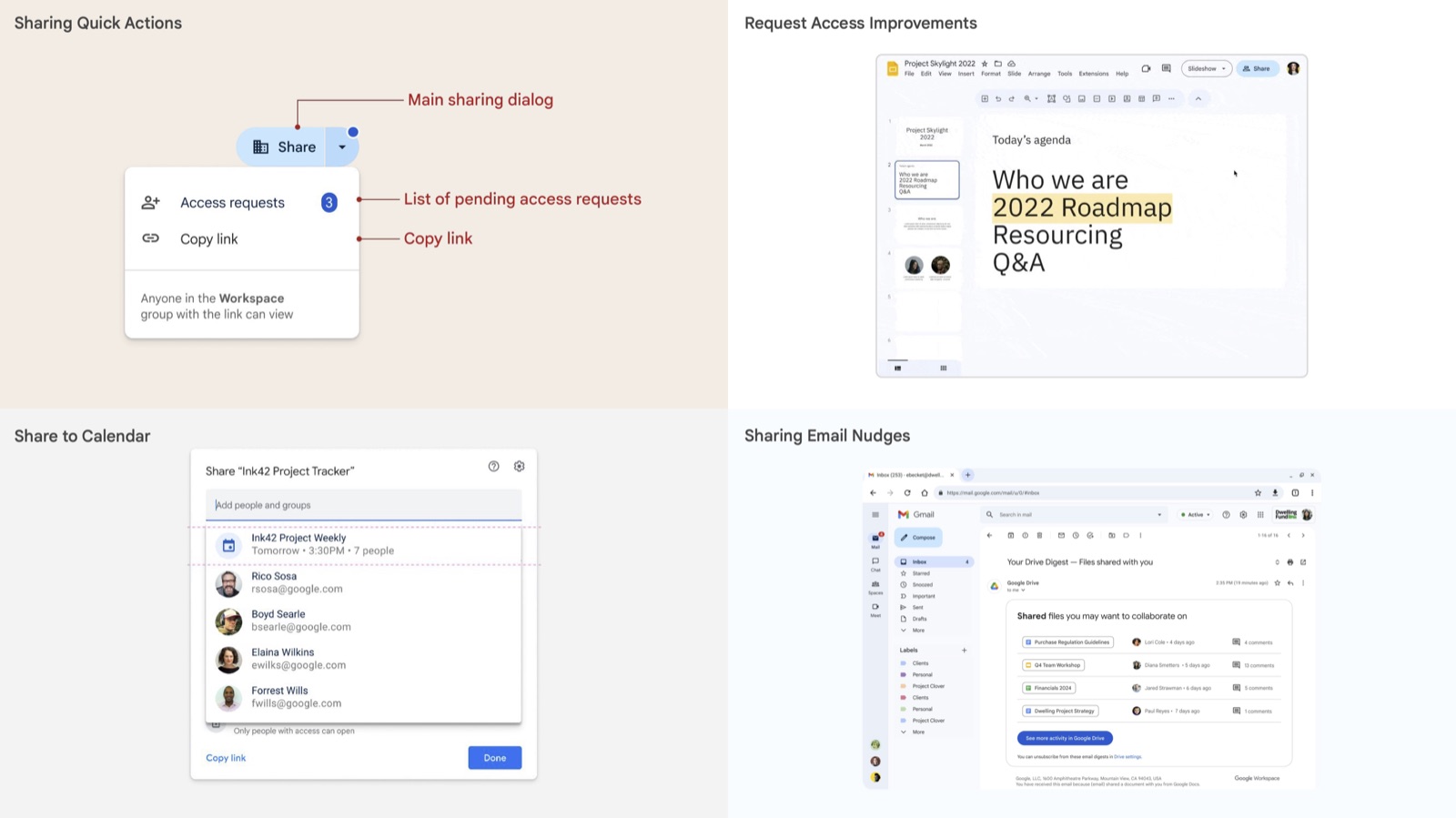Viewport: 1456px width, 818px height.
Task: Click the help icon in Share dialog
Action: pos(493,466)
